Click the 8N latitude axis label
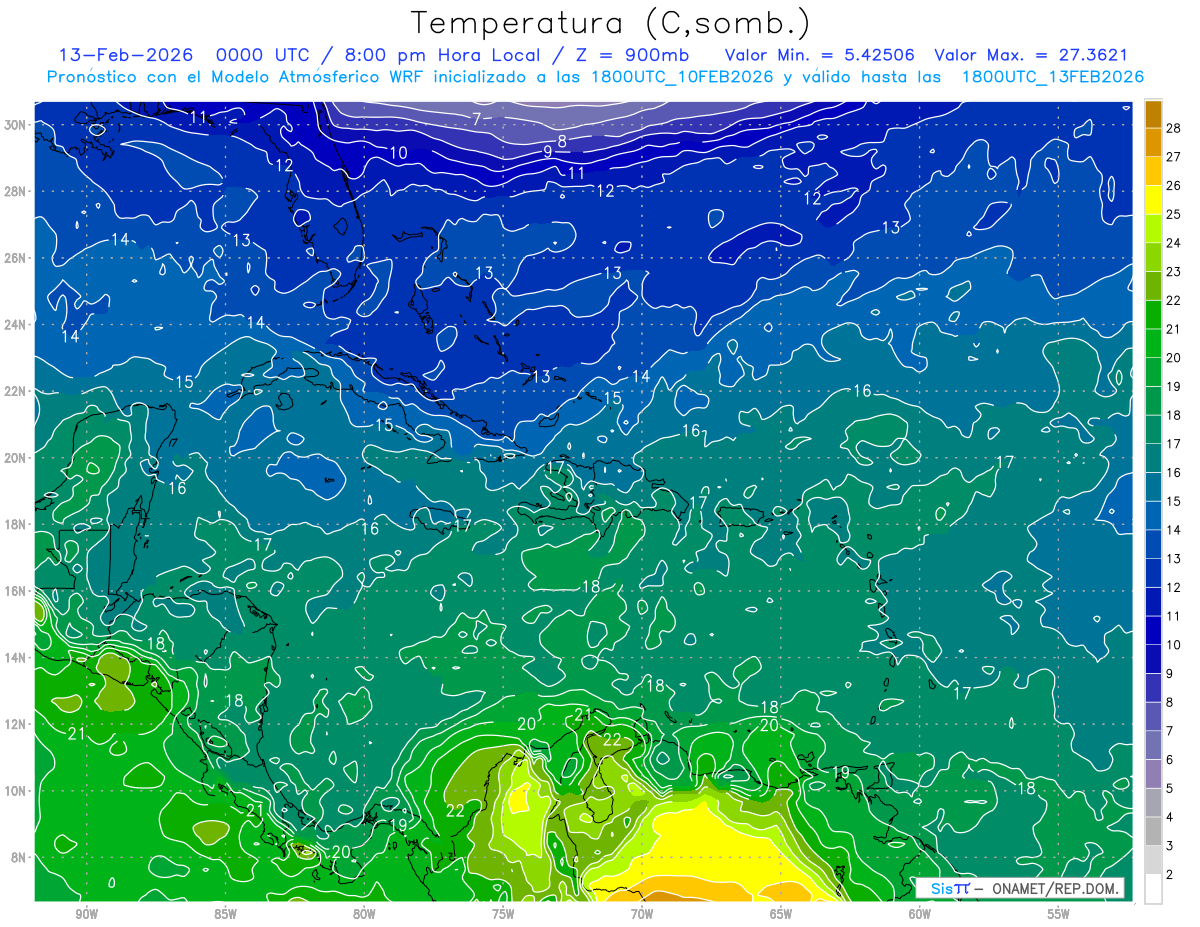The height and width of the screenshot is (927, 1200). coord(20,857)
